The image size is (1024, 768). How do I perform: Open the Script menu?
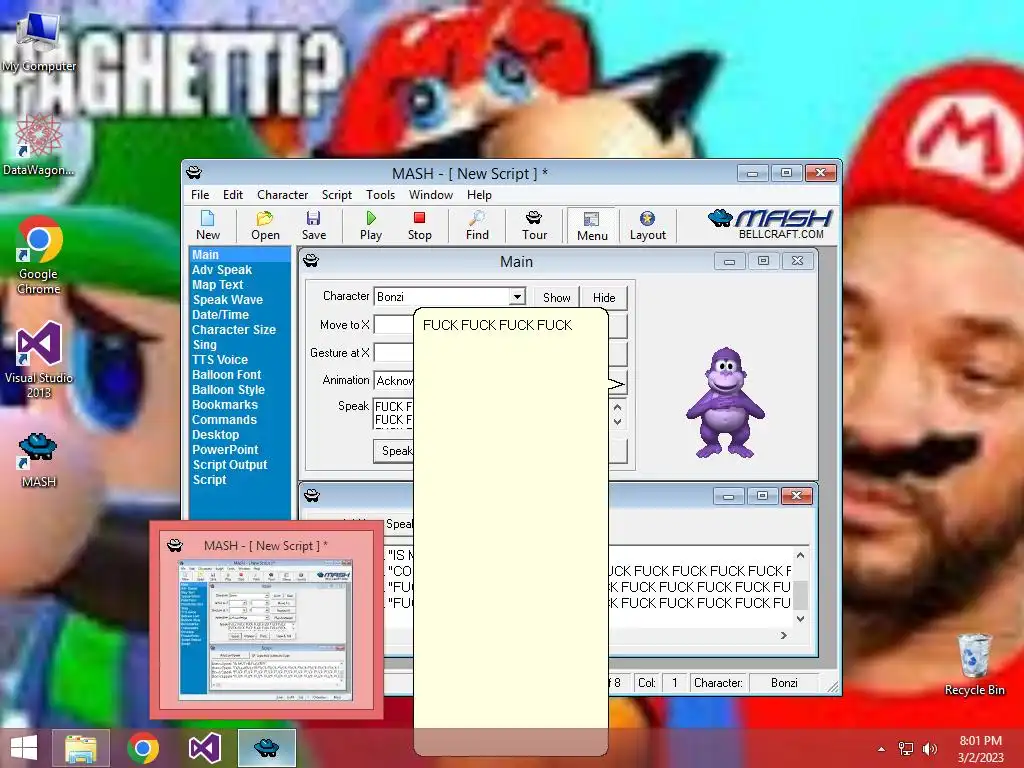[x=336, y=195]
